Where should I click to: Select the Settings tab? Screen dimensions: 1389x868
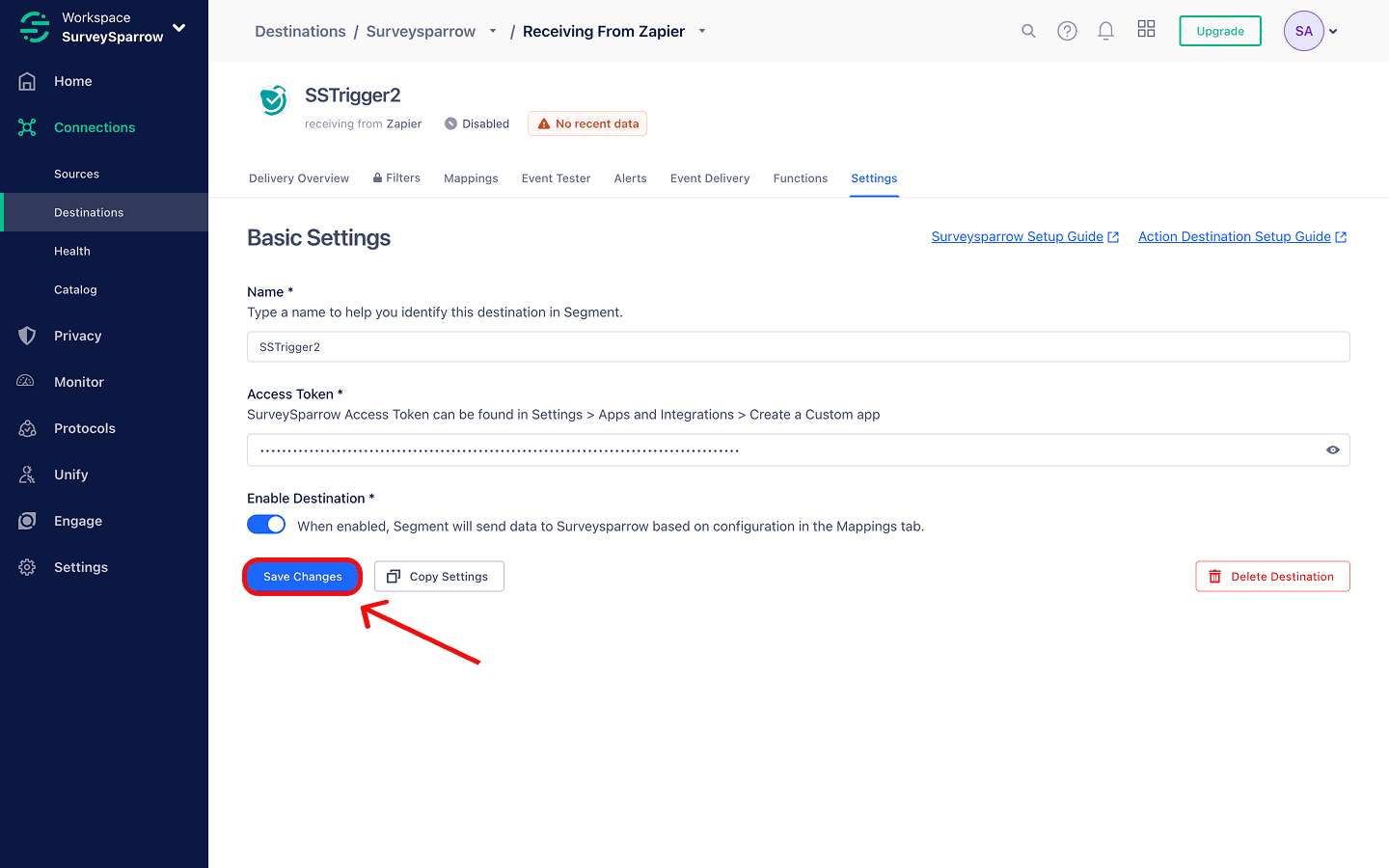click(874, 178)
